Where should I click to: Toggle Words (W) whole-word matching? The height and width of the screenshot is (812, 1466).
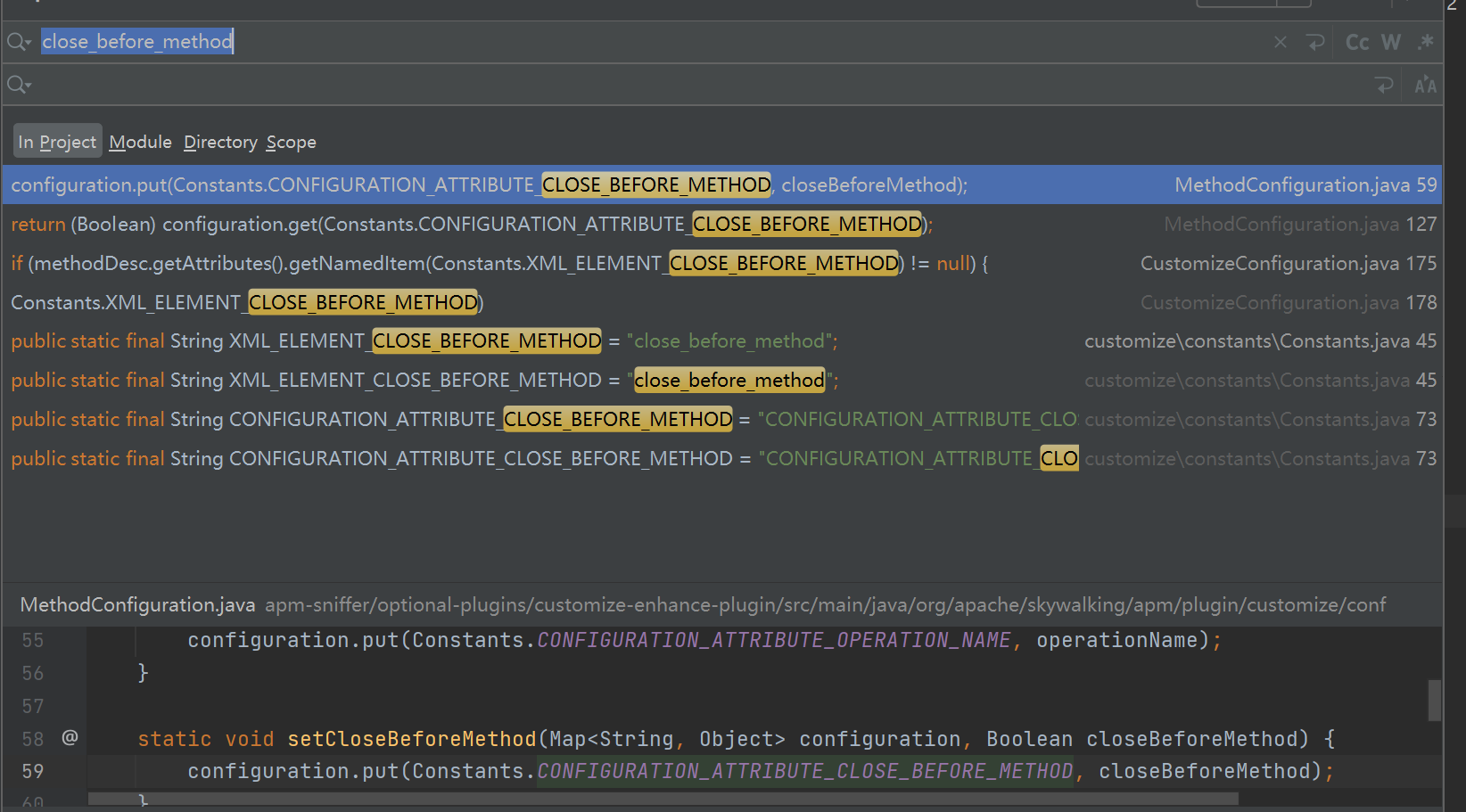coord(1391,42)
